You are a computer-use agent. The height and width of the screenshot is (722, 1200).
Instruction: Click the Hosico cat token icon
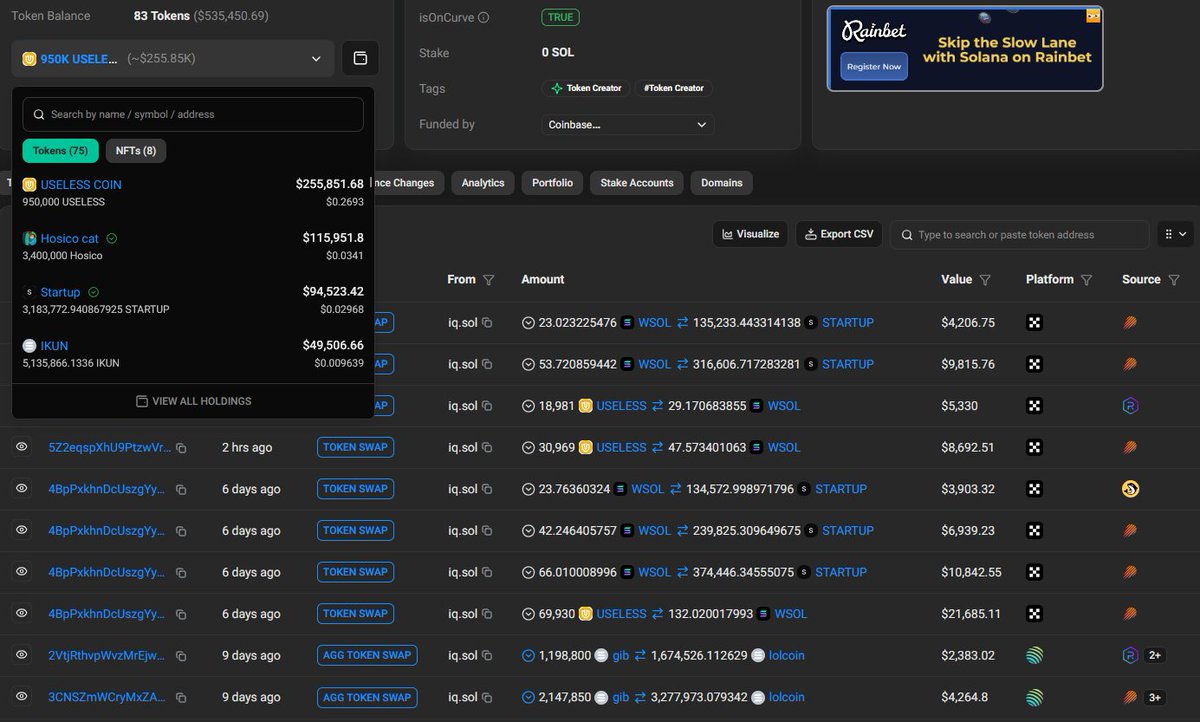[29, 239]
